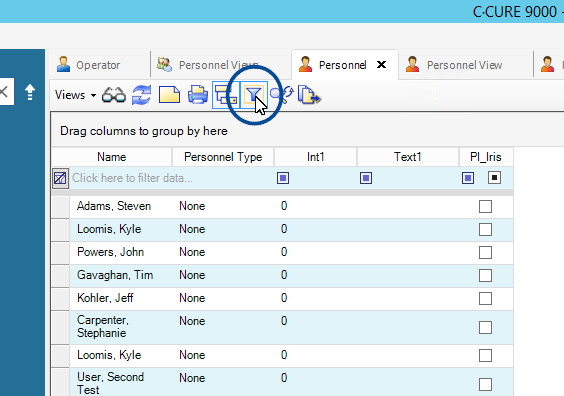The image size is (564, 396).
Task: Sort by PI_Iris column header
Action: (486, 157)
